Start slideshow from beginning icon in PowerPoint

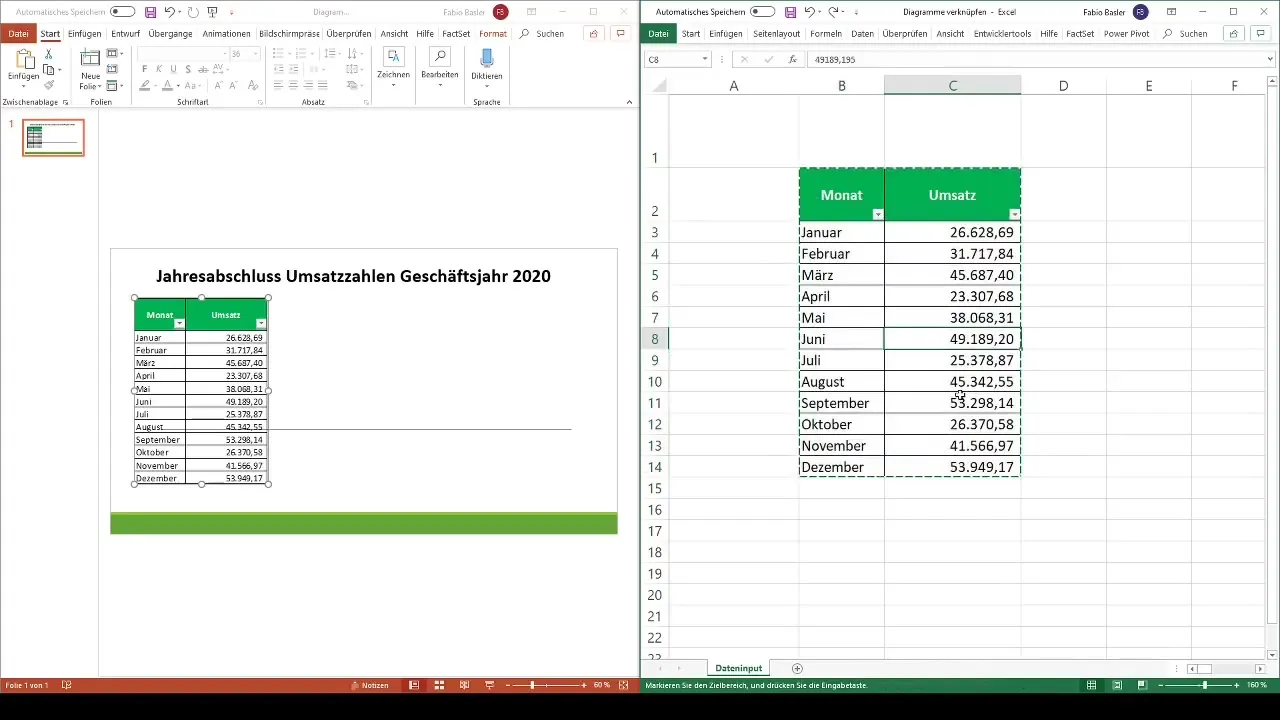[x=212, y=12]
